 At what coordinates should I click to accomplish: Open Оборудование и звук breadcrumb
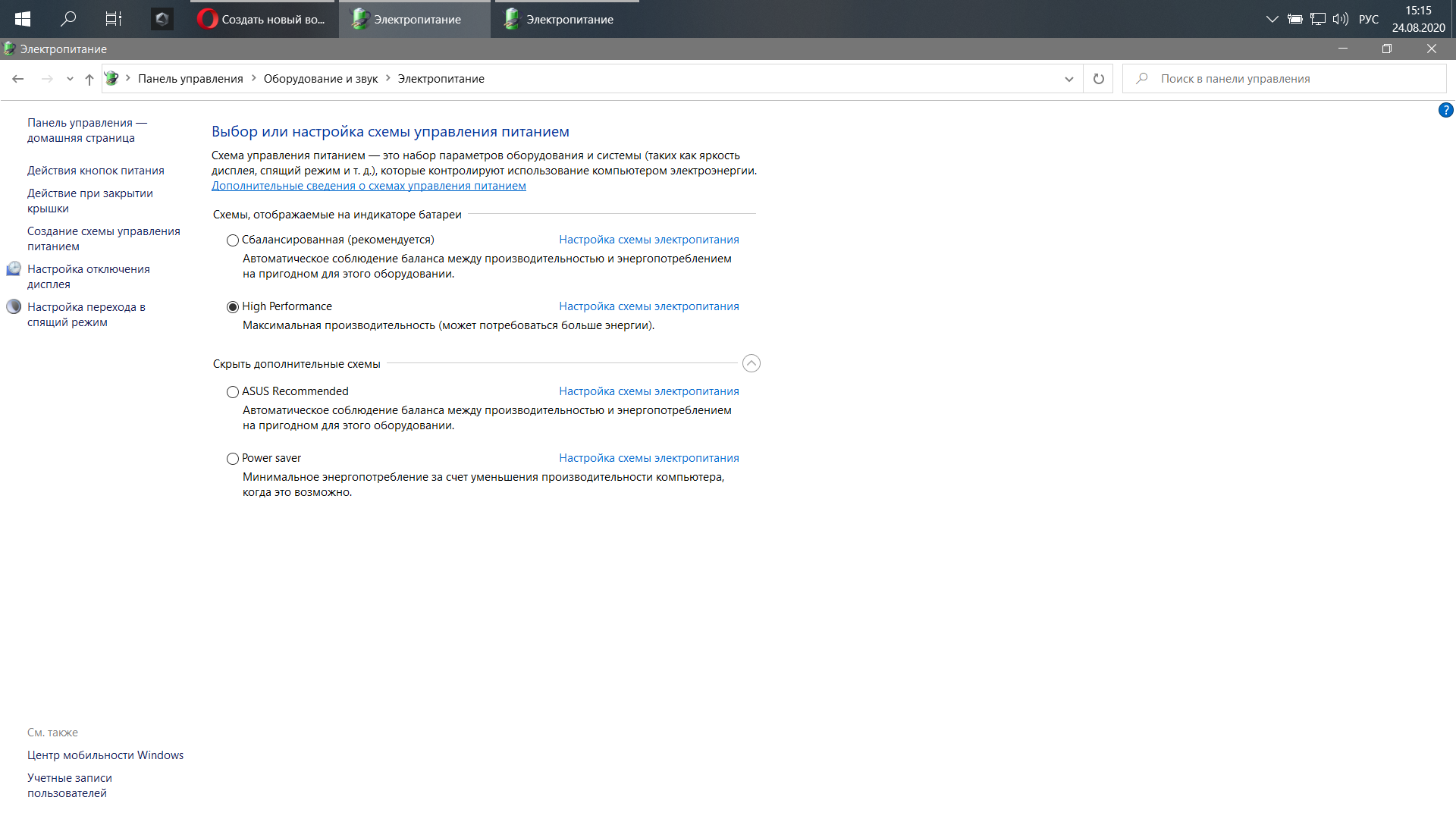pyautogui.click(x=321, y=79)
